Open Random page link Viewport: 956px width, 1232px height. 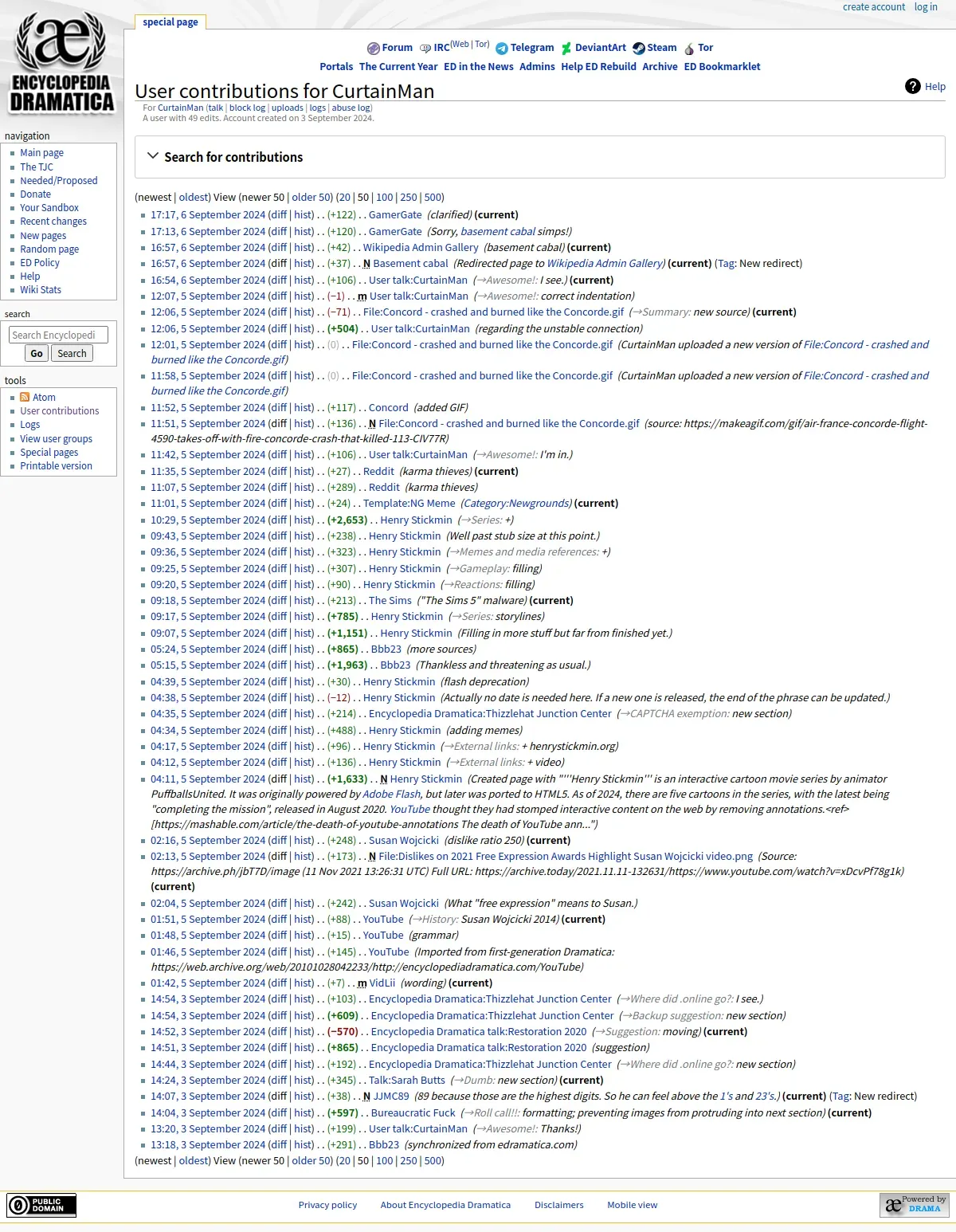tap(49, 249)
